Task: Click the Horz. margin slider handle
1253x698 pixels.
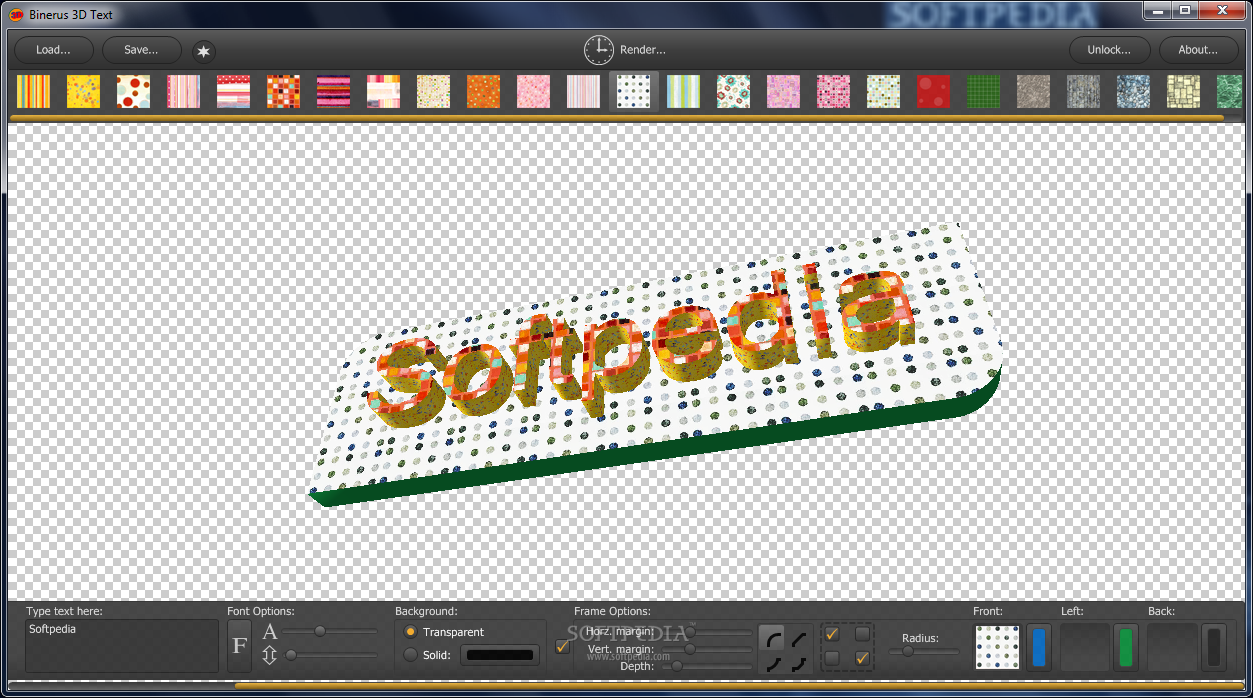Action: pos(689,632)
